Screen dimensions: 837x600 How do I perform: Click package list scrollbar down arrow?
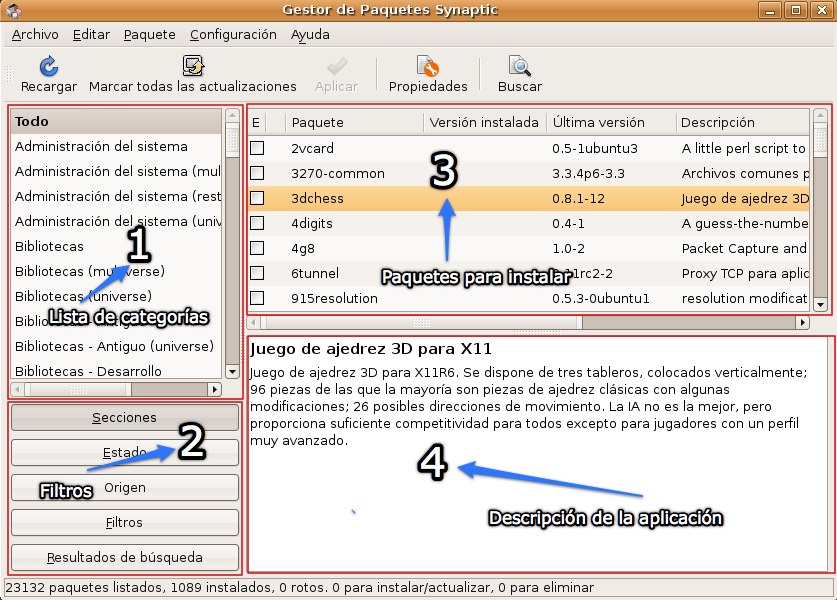point(820,304)
